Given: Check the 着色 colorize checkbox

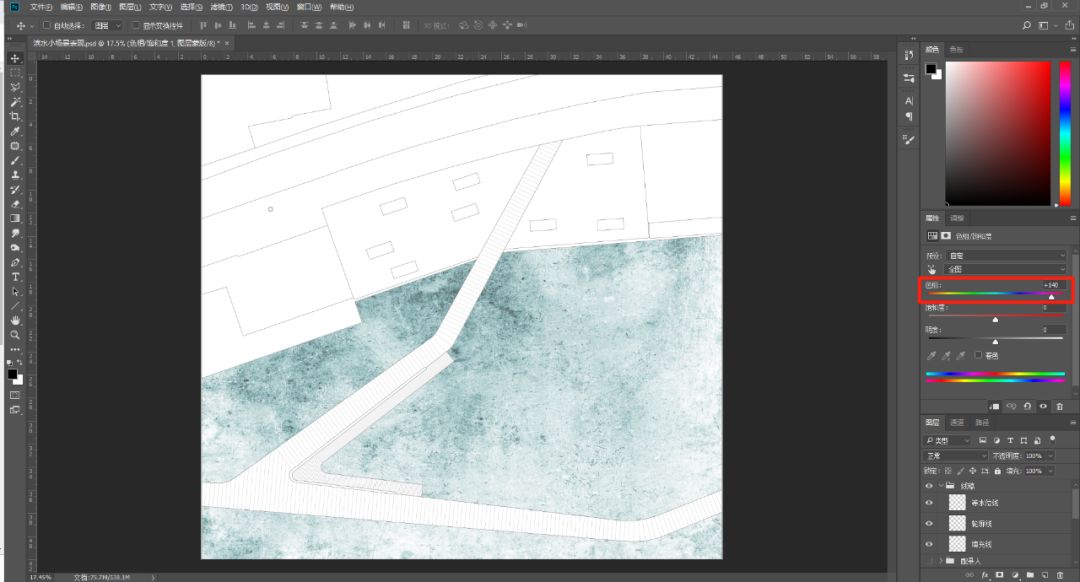Looking at the screenshot, I should [x=978, y=355].
